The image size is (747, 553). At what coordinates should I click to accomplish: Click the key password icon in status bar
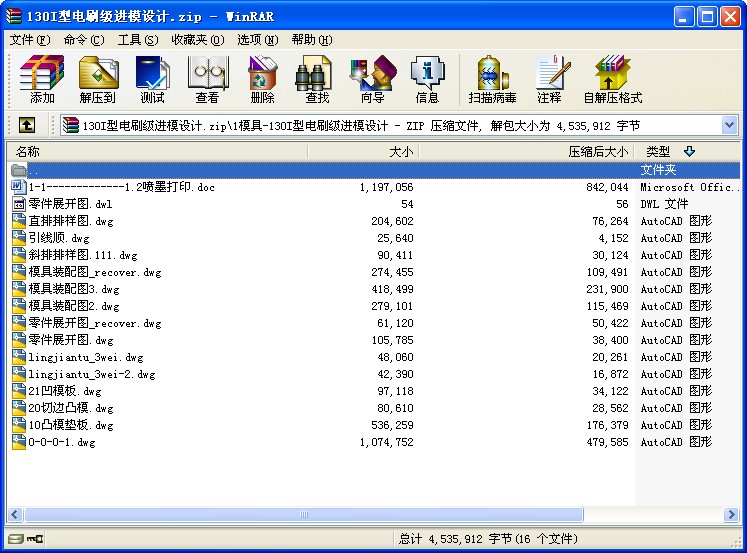tap(35, 539)
